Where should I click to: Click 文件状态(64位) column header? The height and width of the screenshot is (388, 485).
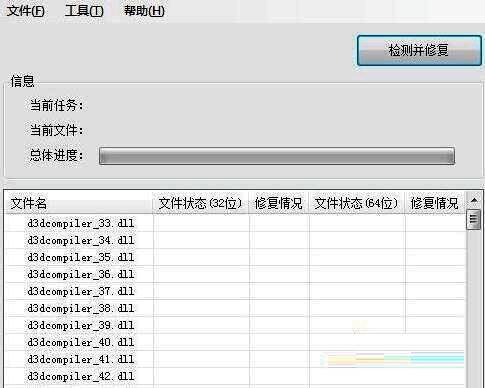pos(357,203)
